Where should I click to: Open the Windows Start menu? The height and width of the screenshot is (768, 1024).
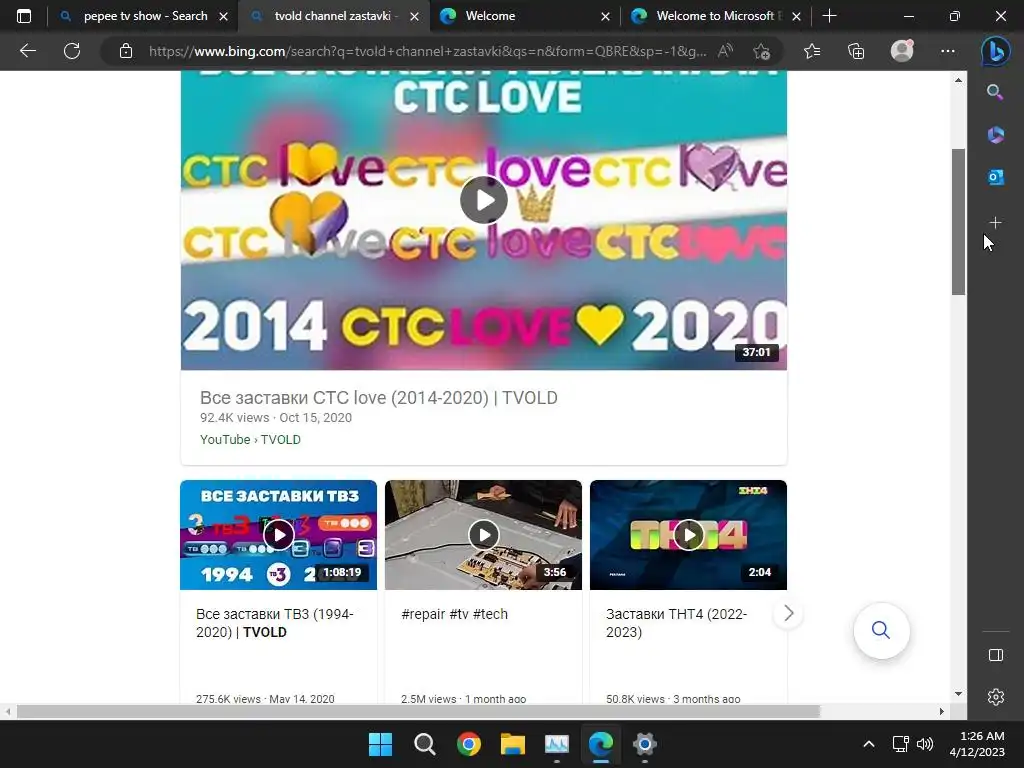[380, 744]
